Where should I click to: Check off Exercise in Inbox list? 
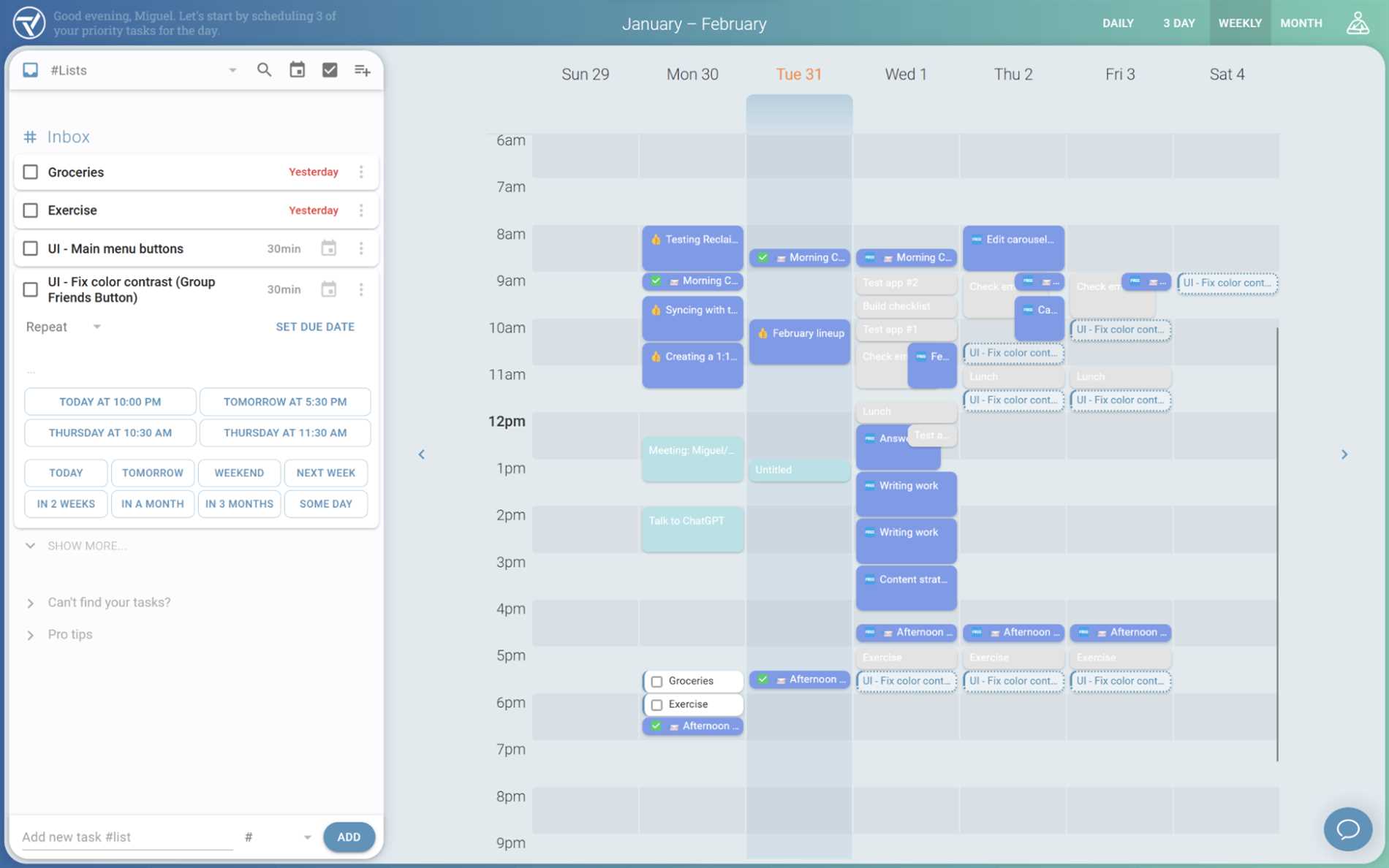30,210
